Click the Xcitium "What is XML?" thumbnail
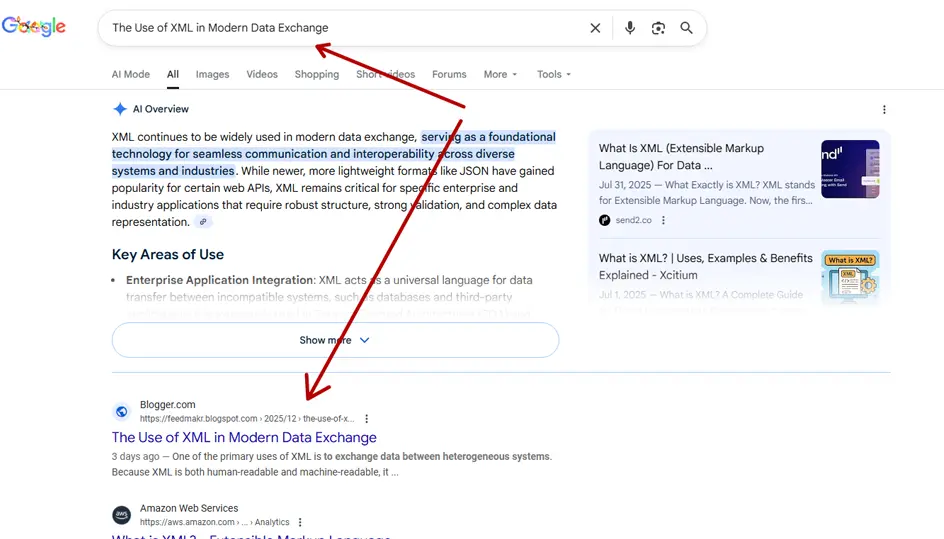The image size is (944, 539). pyautogui.click(x=850, y=277)
